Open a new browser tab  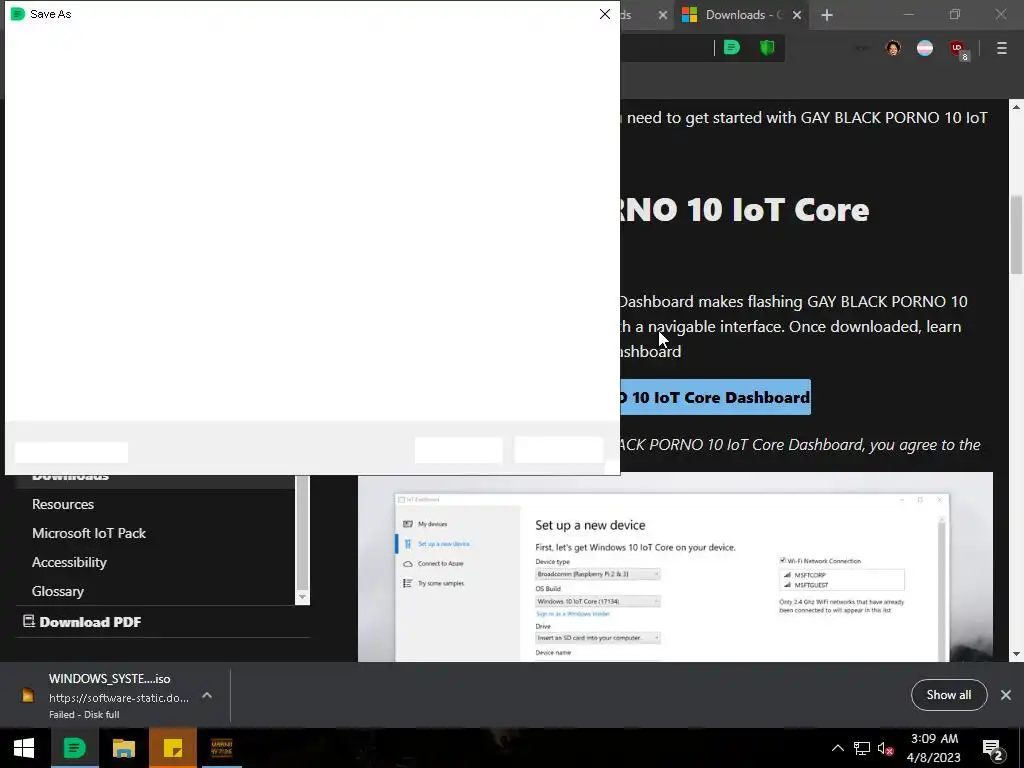coord(827,15)
